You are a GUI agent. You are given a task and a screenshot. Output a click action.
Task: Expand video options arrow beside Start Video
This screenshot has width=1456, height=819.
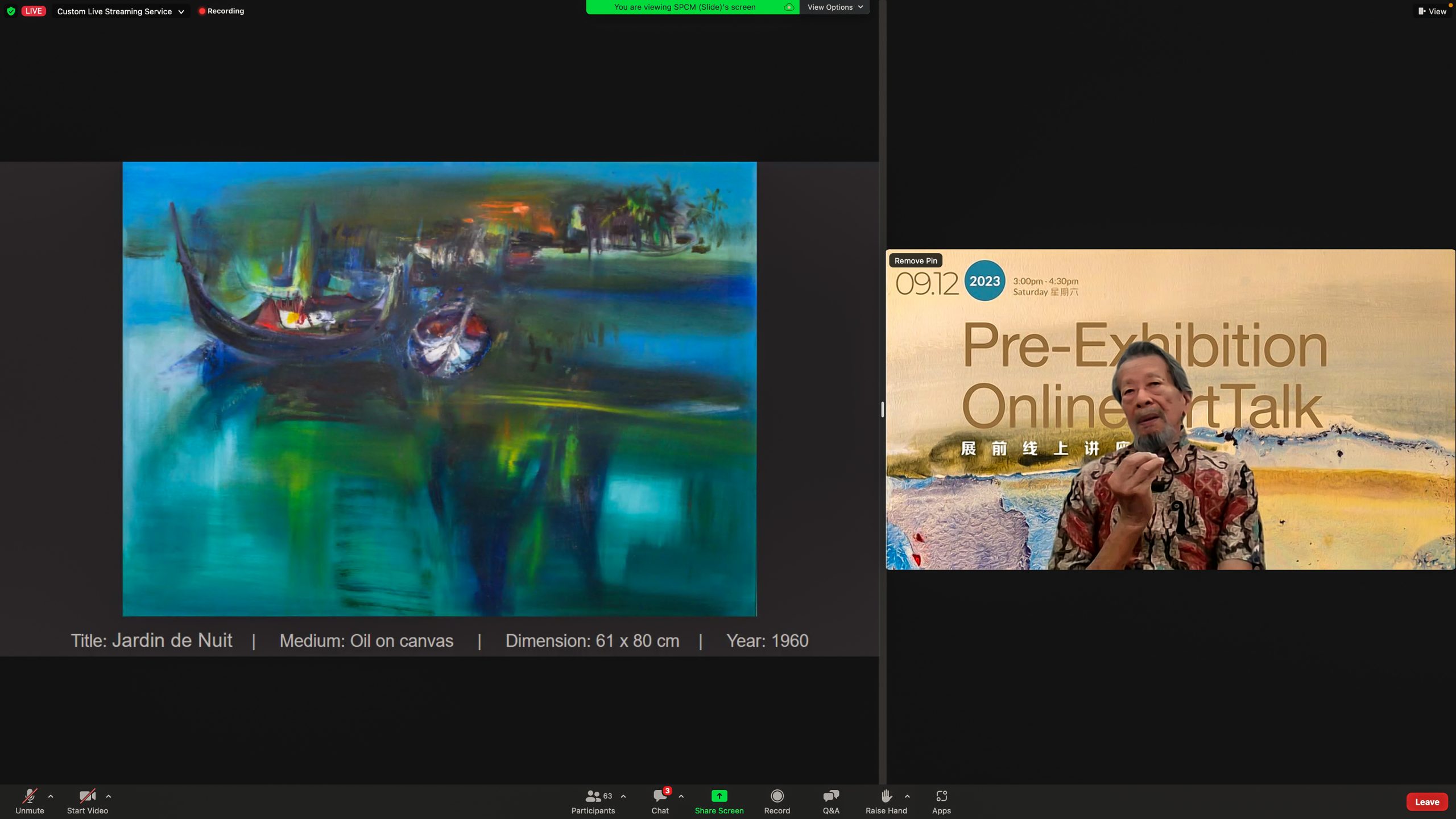click(109, 796)
